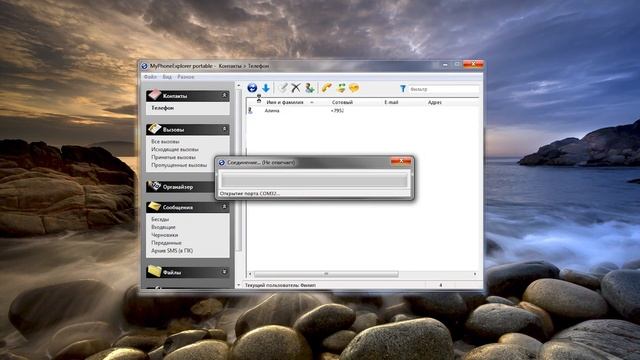The width and height of the screenshot is (640, 360).
Task: Open Принятые вызовы list
Action: click(x=173, y=157)
